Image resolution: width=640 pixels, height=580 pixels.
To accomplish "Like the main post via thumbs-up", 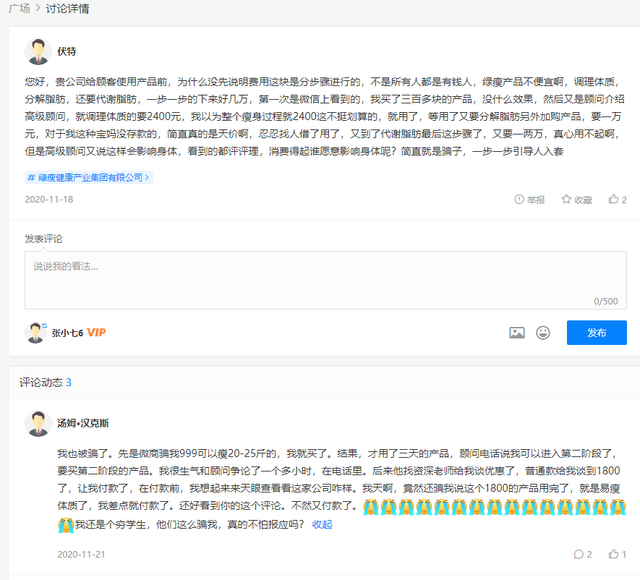I will pyautogui.click(x=613, y=199).
